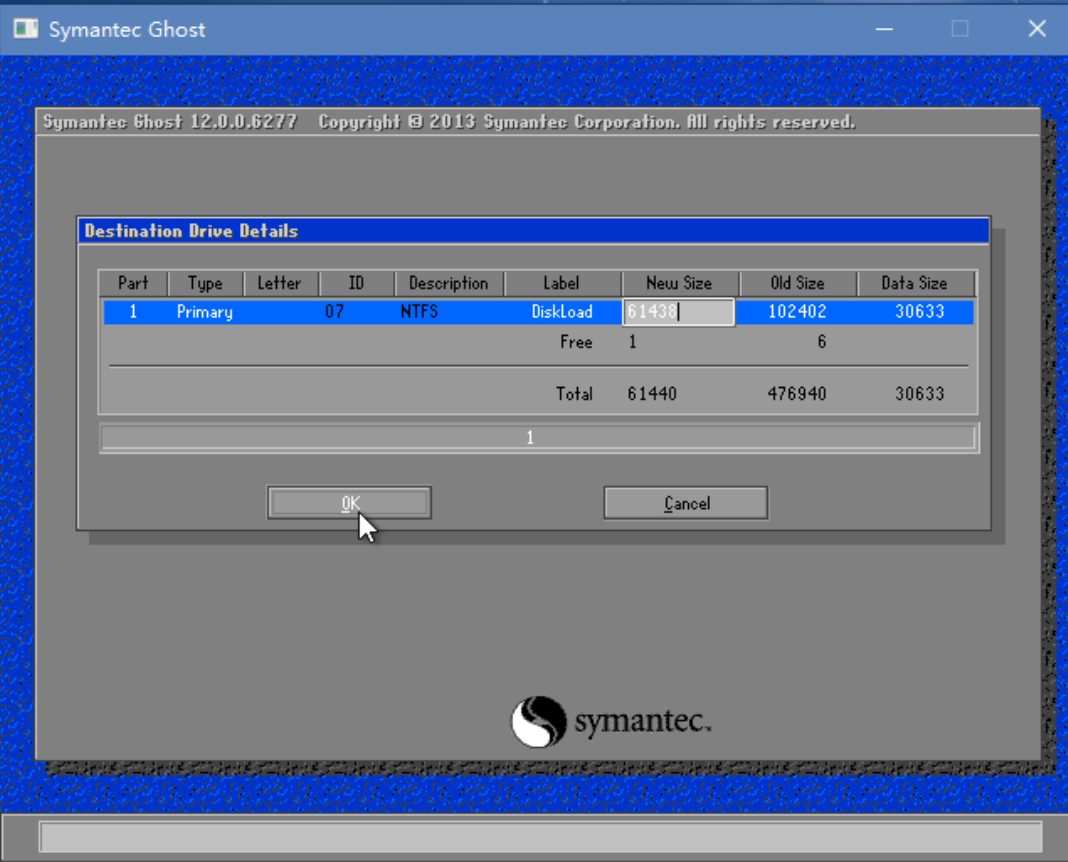Click the Data Size column header
Image resolution: width=1068 pixels, height=862 pixels.
point(915,283)
